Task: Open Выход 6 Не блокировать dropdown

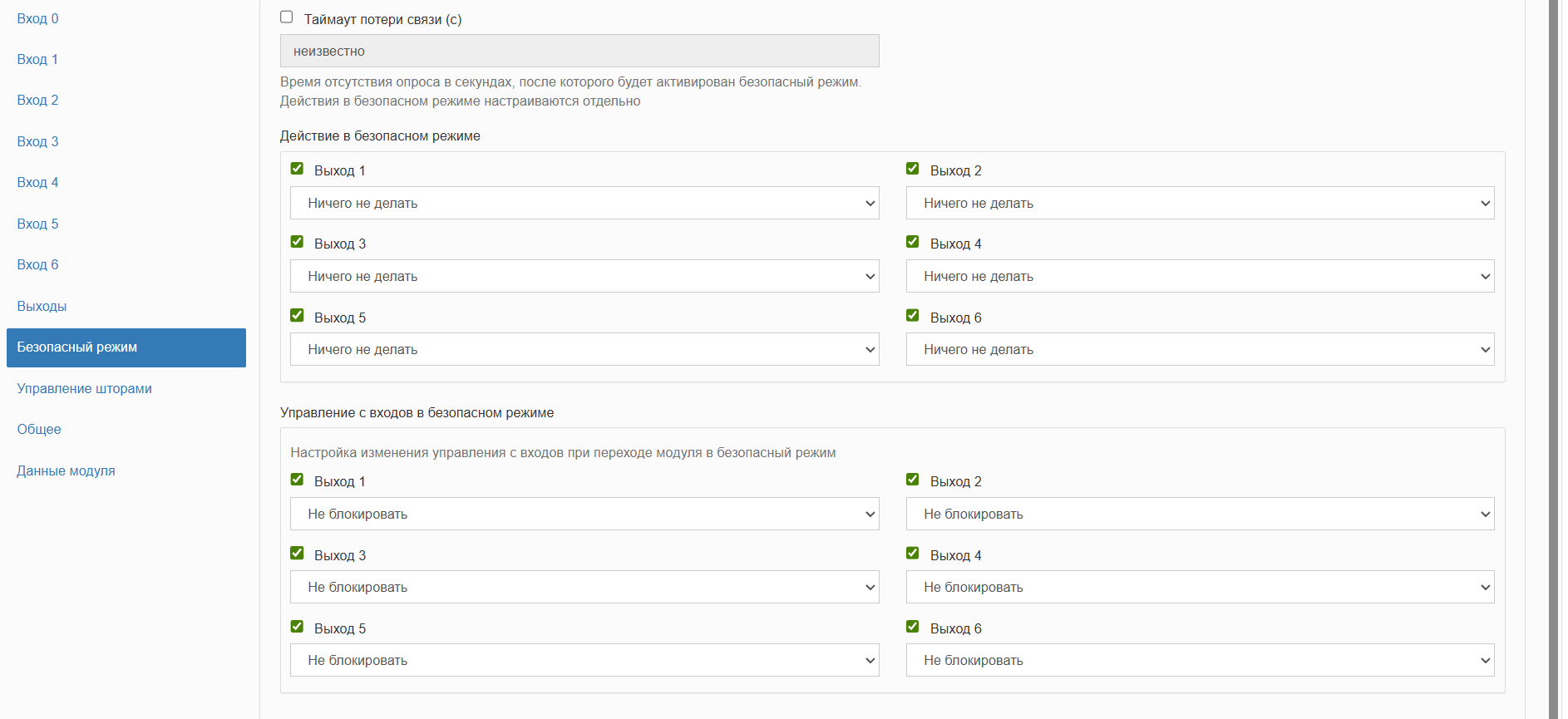Action: point(1200,660)
